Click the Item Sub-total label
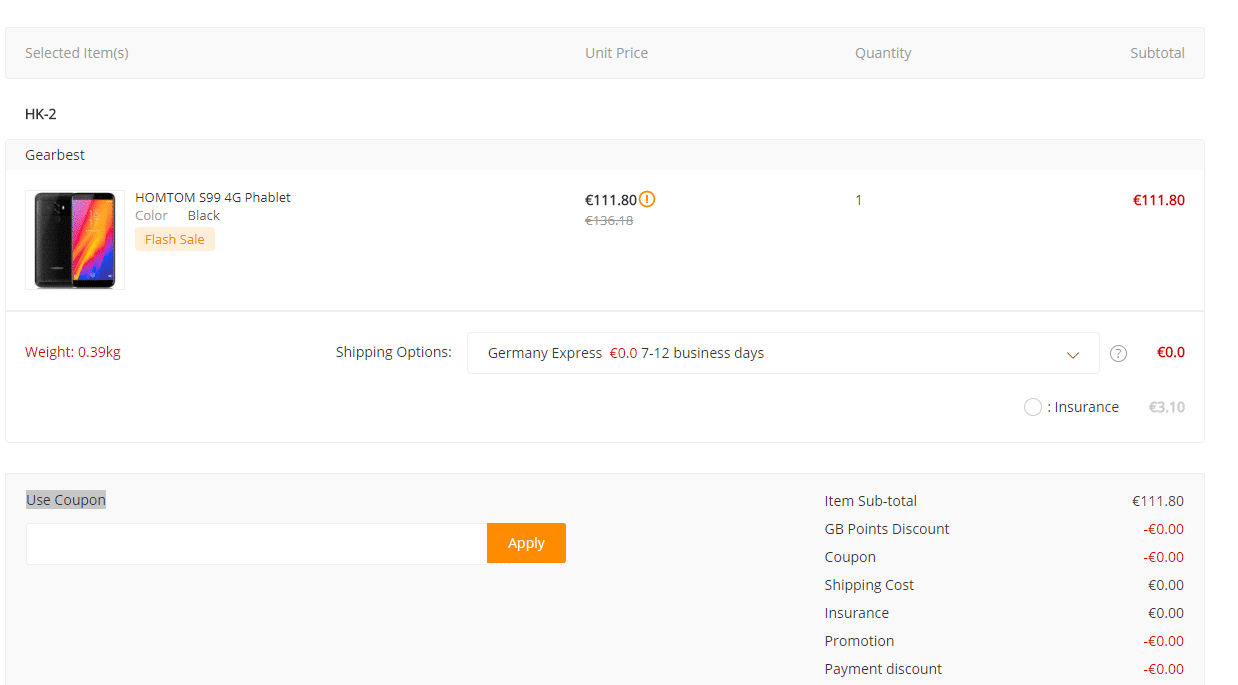Screen dimensions: 1238x685 coord(871,501)
